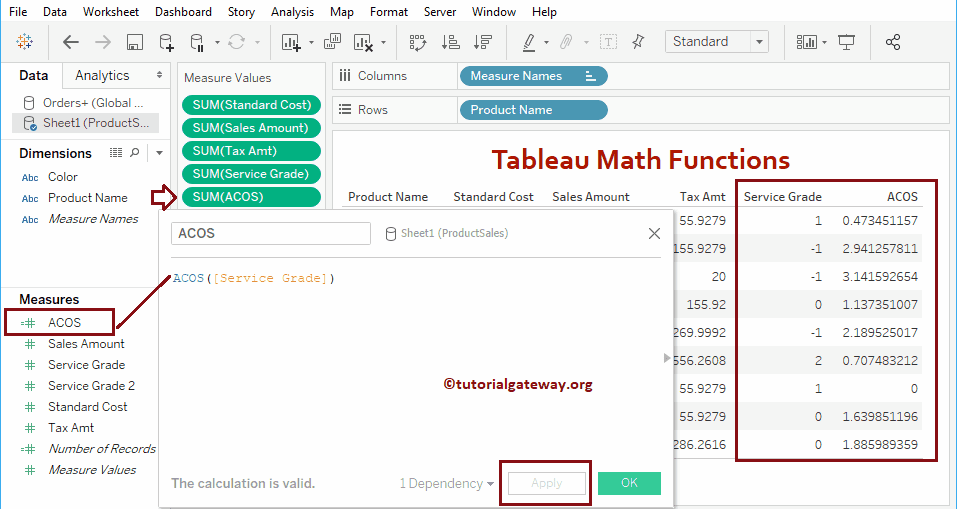Screen dimensions: 957x509
Task: Open the new worksheet dropdown arrow
Action: (x=311, y=43)
